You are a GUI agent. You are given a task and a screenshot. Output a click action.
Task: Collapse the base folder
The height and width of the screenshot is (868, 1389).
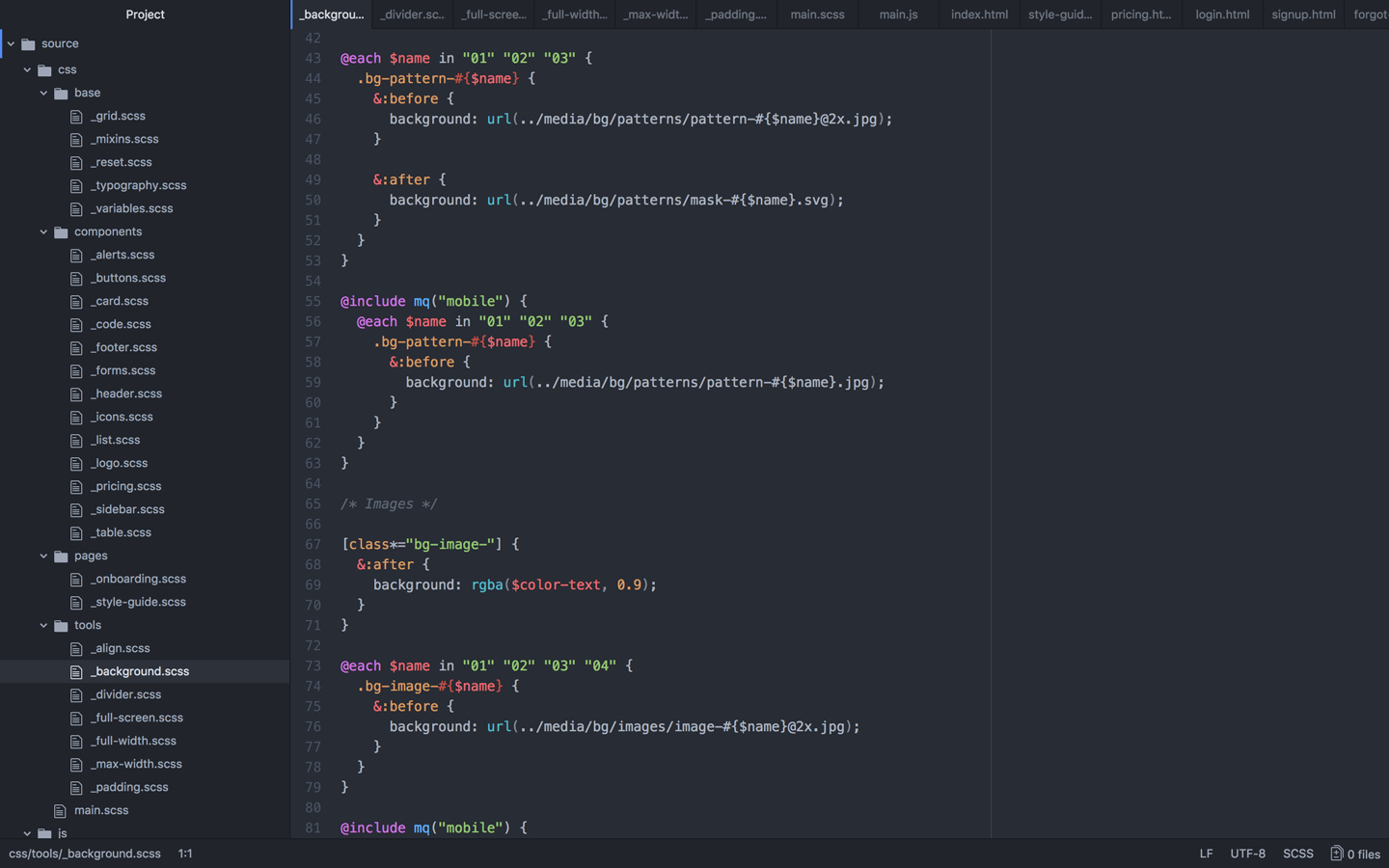43,93
